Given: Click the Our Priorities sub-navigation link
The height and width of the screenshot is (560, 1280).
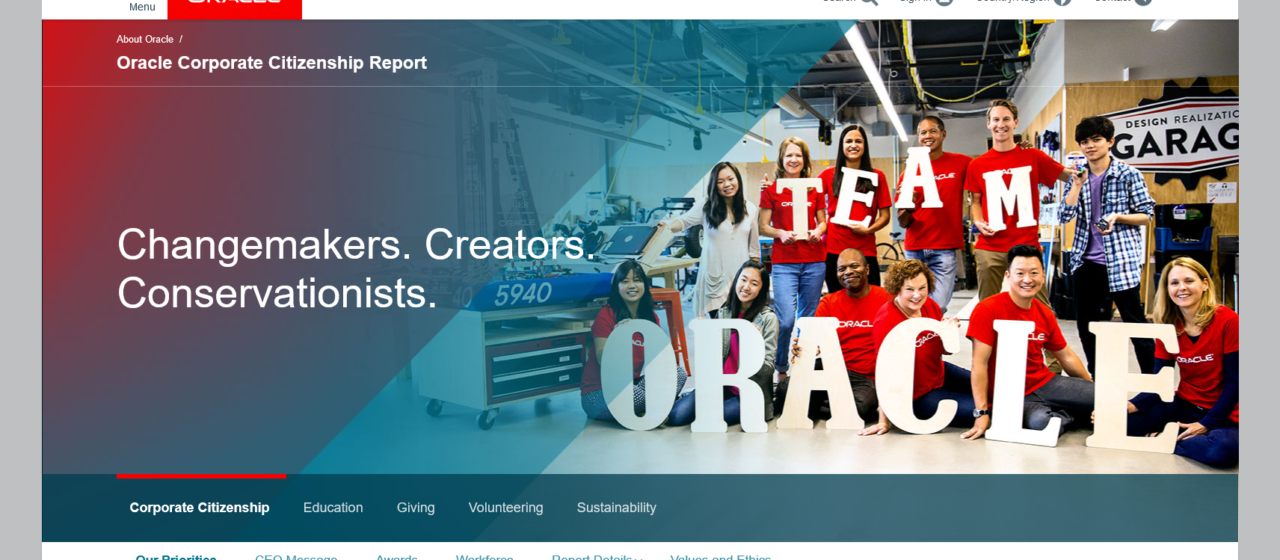Looking at the screenshot, I should coord(176,556).
